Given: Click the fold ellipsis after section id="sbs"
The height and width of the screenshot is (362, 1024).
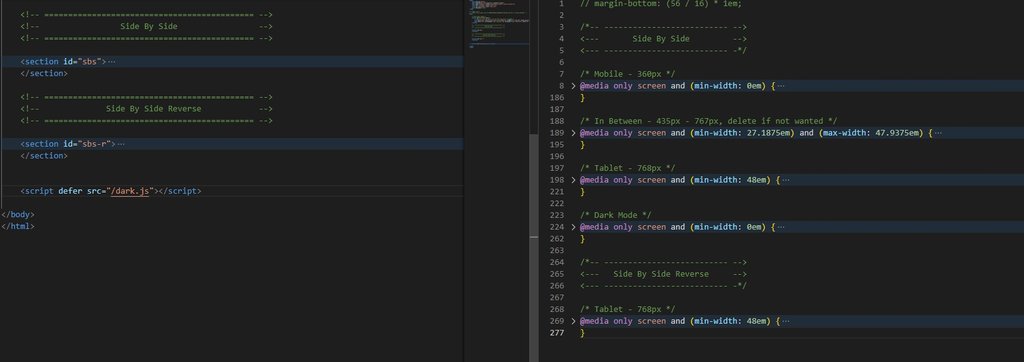Looking at the screenshot, I should (x=112, y=61).
